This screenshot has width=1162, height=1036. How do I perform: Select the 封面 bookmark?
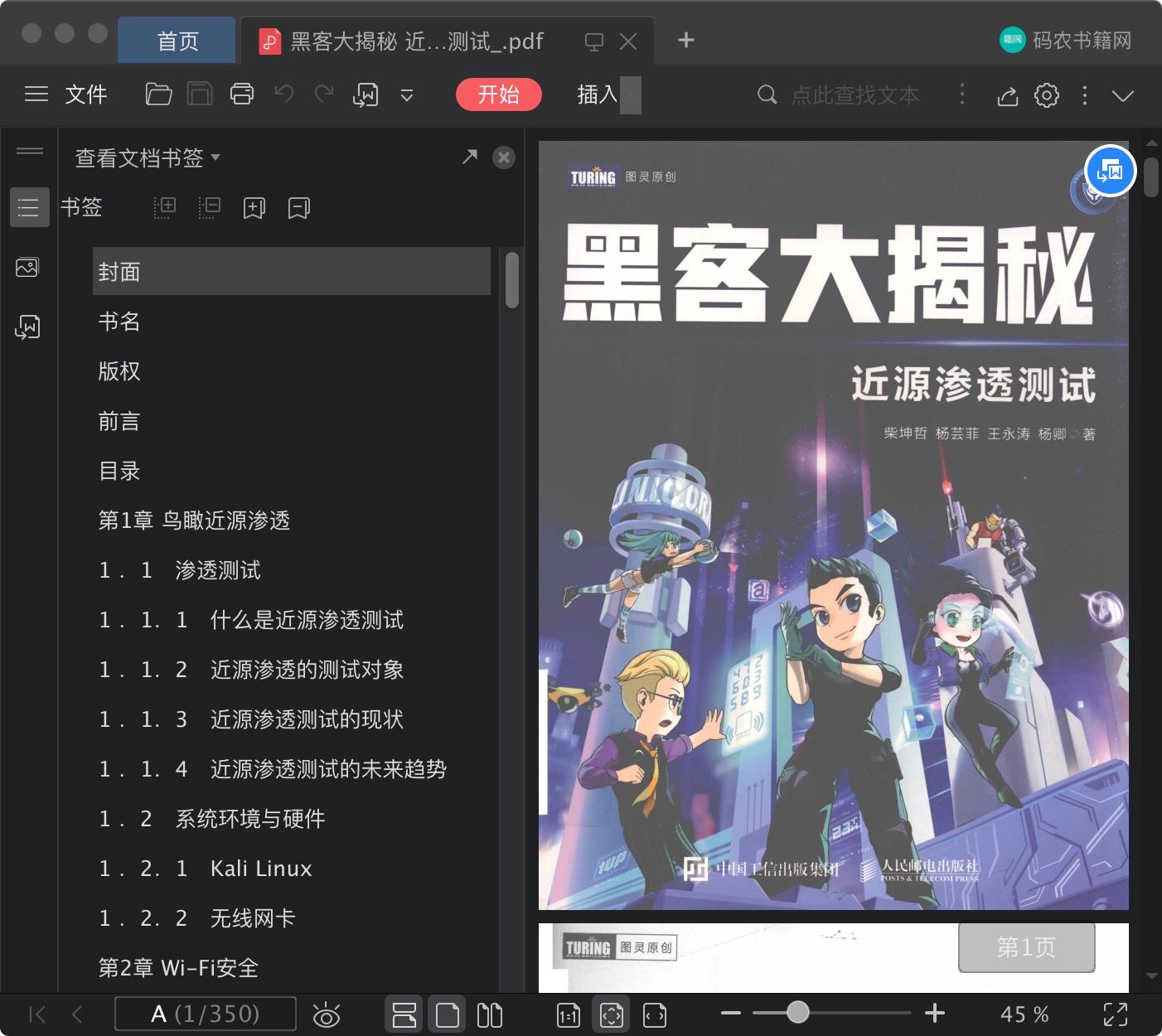(x=292, y=271)
